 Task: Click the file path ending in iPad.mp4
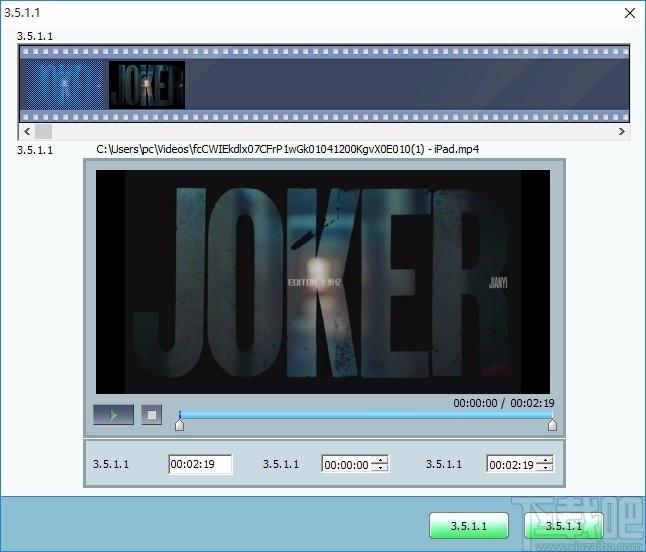pyautogui.click(x=288, y=149)
